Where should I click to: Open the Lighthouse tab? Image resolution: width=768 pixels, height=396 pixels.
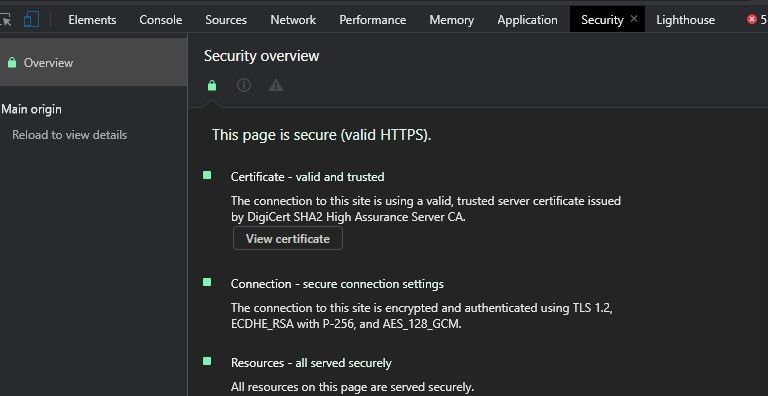[x=685, y=20]
